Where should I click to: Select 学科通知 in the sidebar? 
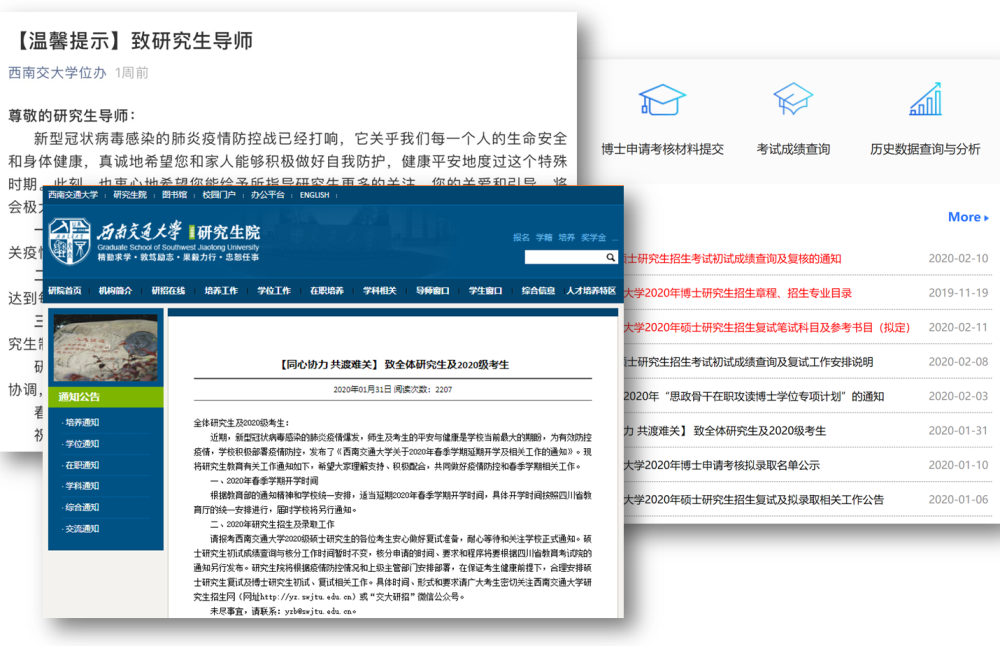[x=82, y=486]
